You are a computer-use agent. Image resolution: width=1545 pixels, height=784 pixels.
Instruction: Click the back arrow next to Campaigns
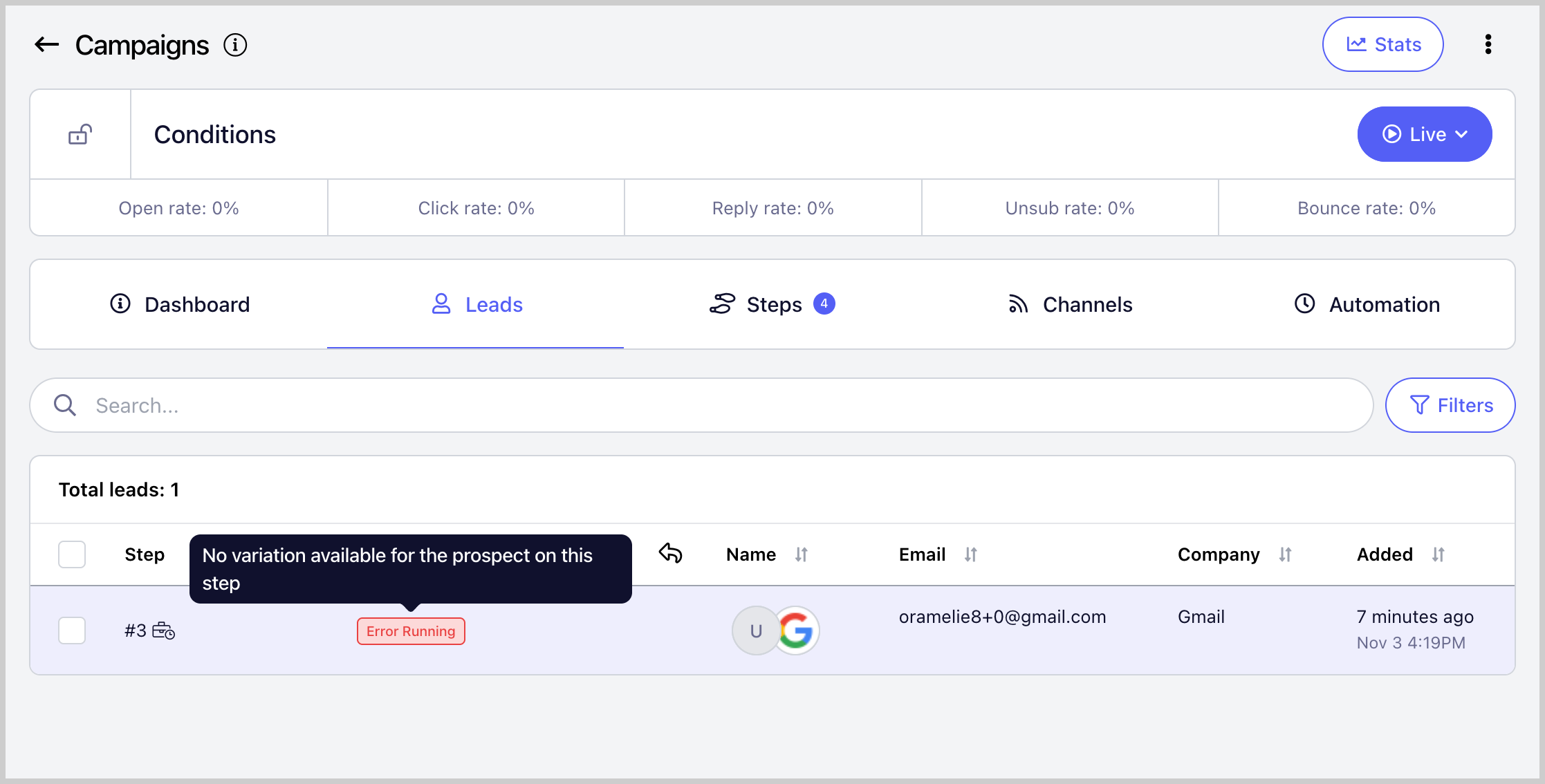click(x=47, y=45)
